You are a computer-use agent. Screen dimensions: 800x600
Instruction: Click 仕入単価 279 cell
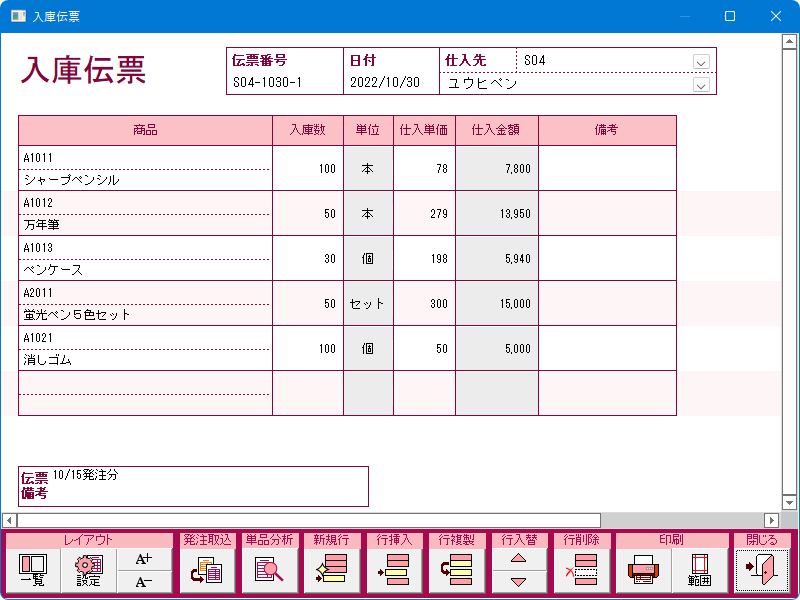point(424,213)
